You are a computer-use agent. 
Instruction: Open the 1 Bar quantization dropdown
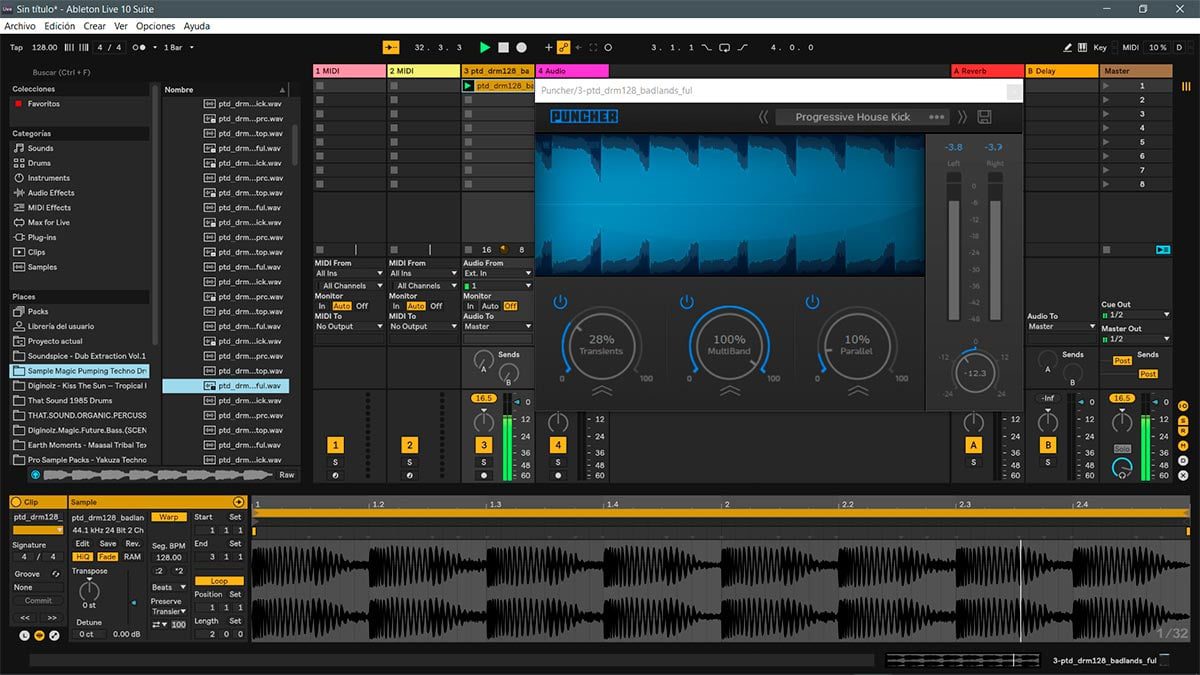click(179, 47)
